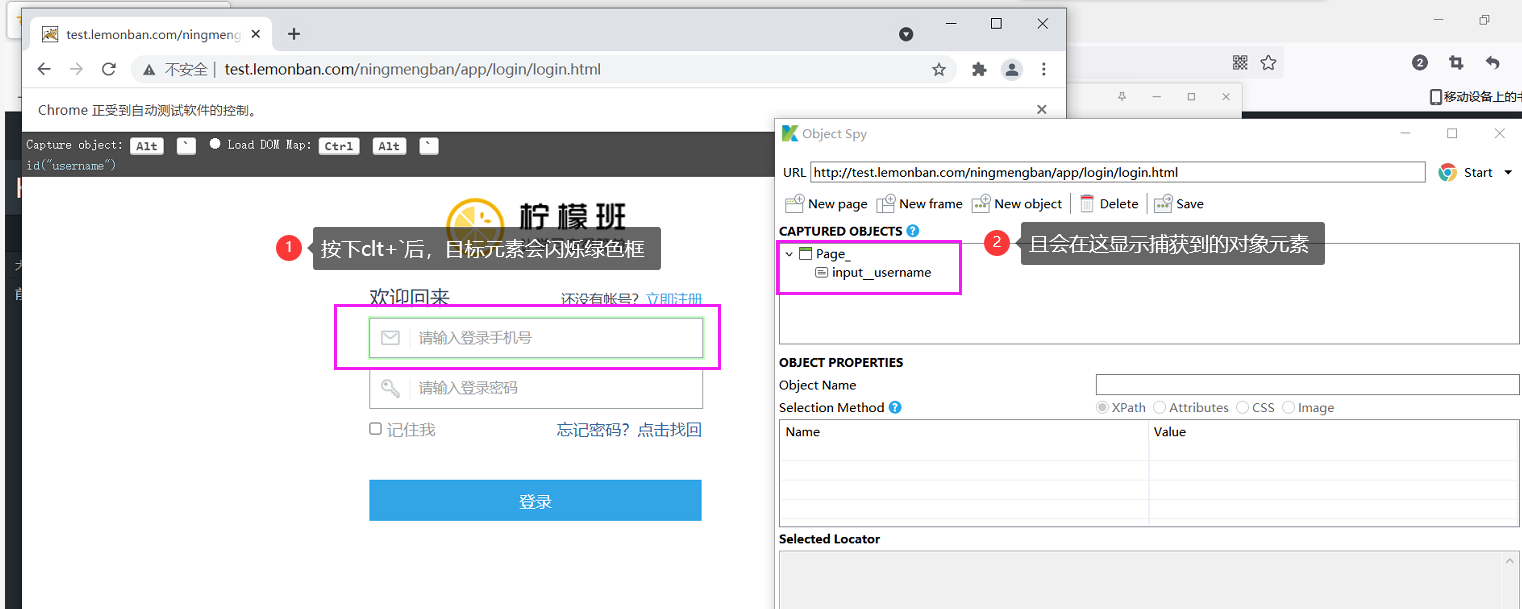The height and width of the screenshot is (609, 1522).
Task: Open Chrome's three-dot customize menu
Action: click(x=1043, y=69)
